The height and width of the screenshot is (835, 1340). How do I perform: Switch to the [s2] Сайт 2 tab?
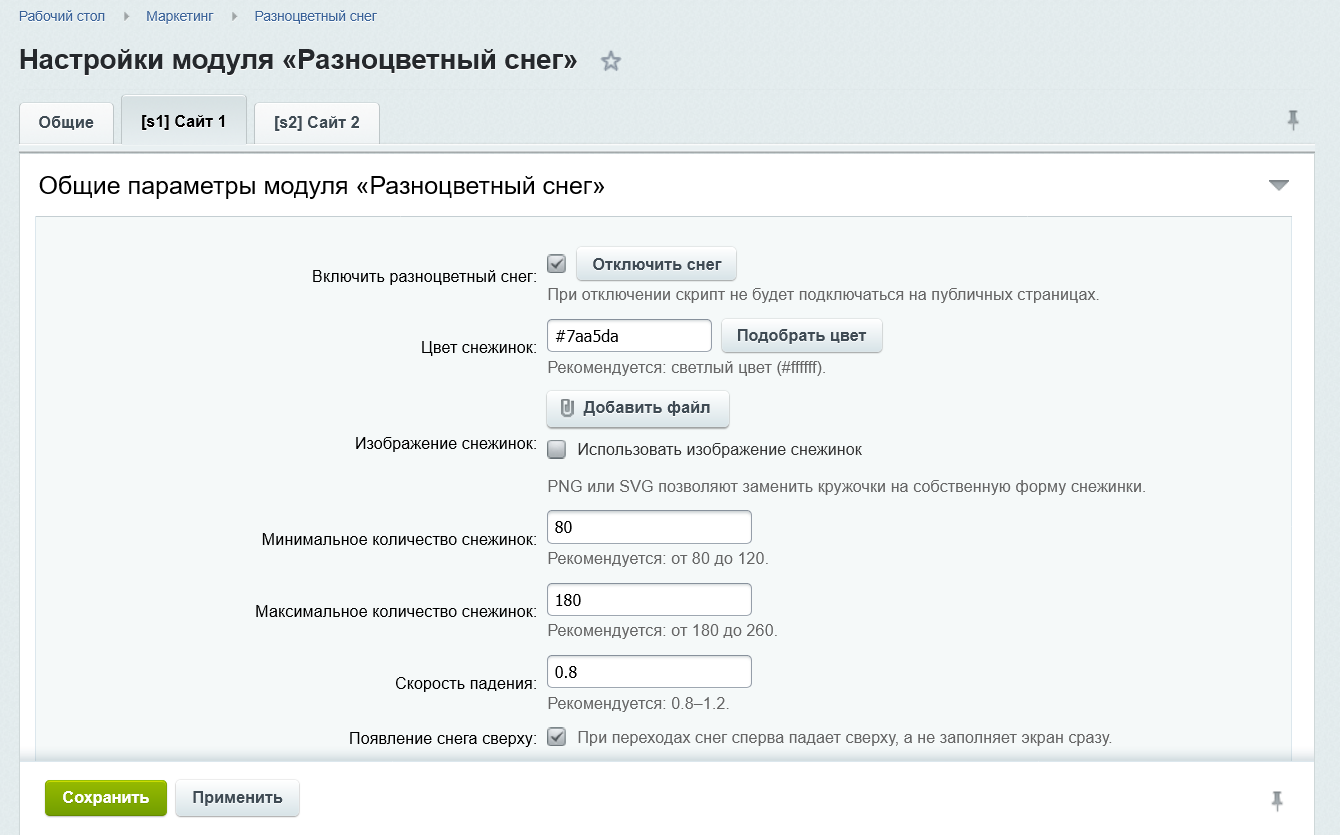click(x=316, y=122)
